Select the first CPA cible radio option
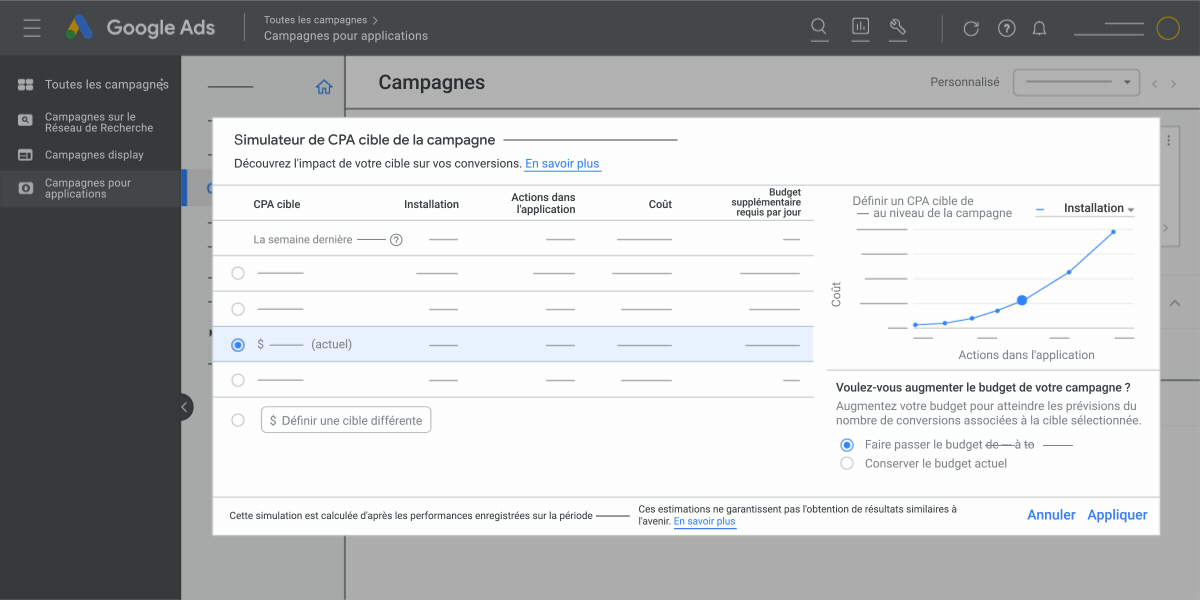The height and width of the screenshot is (600, 1200). (238, 273)
